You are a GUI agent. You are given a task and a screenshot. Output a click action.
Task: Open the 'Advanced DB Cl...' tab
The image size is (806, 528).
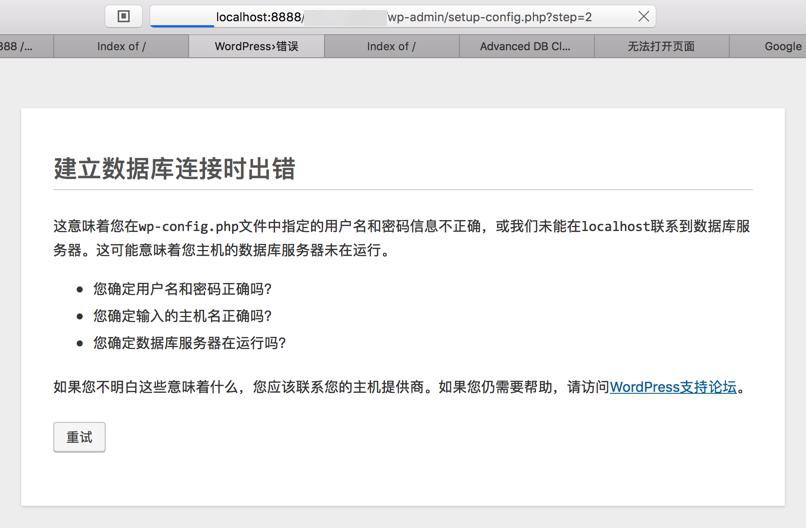tap(526, 46)
